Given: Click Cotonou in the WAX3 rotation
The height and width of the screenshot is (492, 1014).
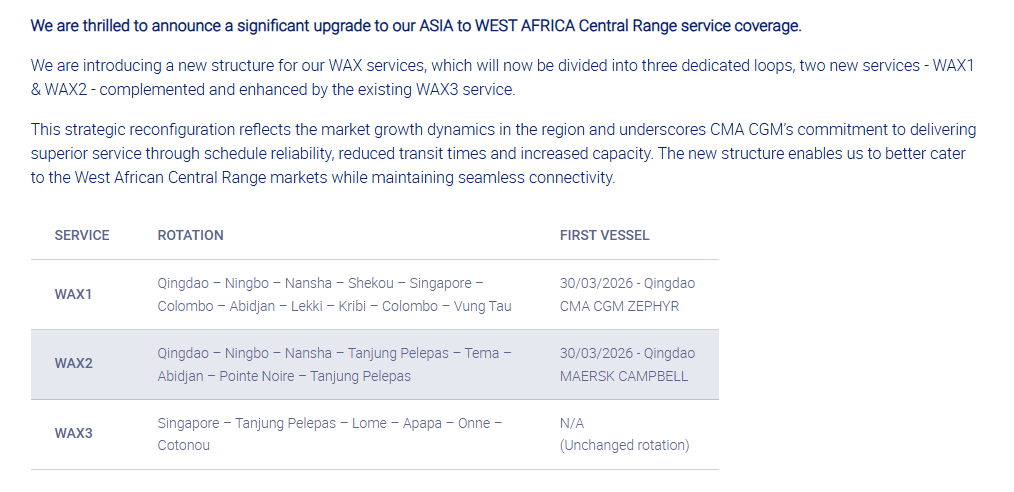Looking at the screenshot, I should click(183, 445).
